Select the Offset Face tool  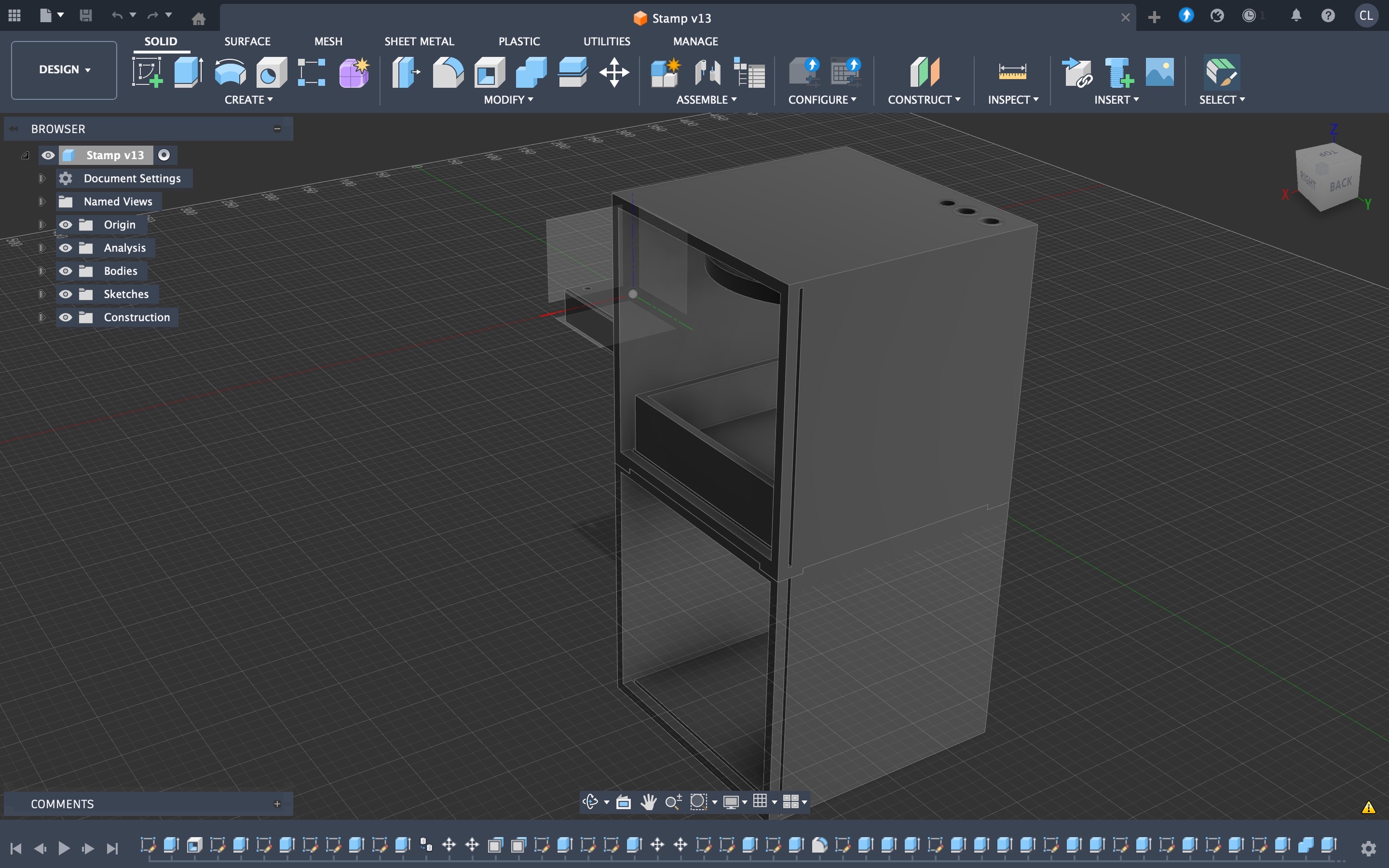(573, 72)
